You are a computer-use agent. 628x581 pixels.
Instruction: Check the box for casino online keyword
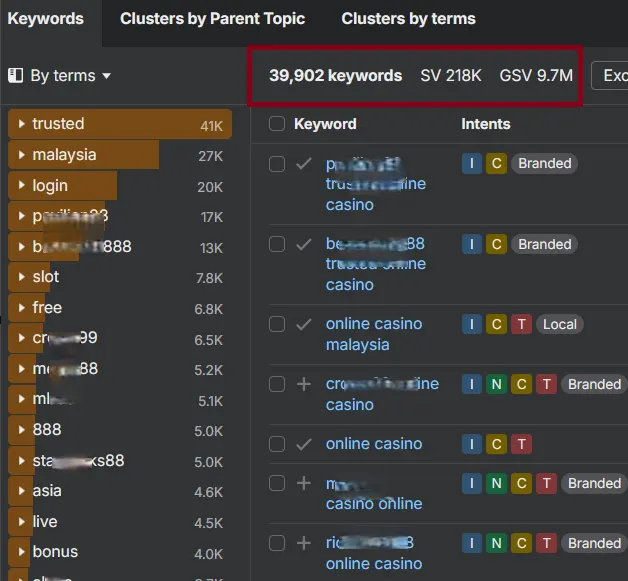(x=277, y=483)
